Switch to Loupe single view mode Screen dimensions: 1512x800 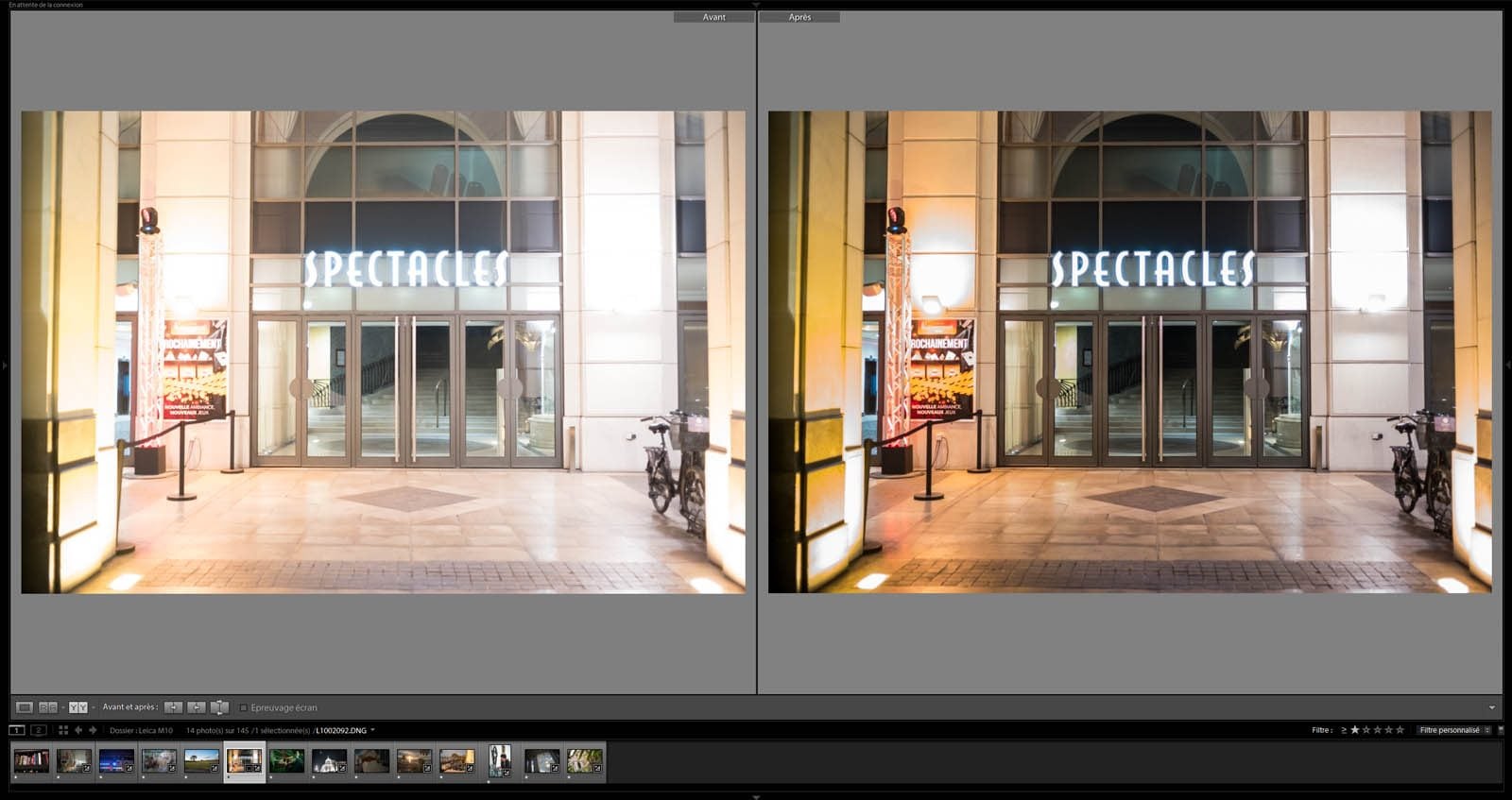[25, 707]
